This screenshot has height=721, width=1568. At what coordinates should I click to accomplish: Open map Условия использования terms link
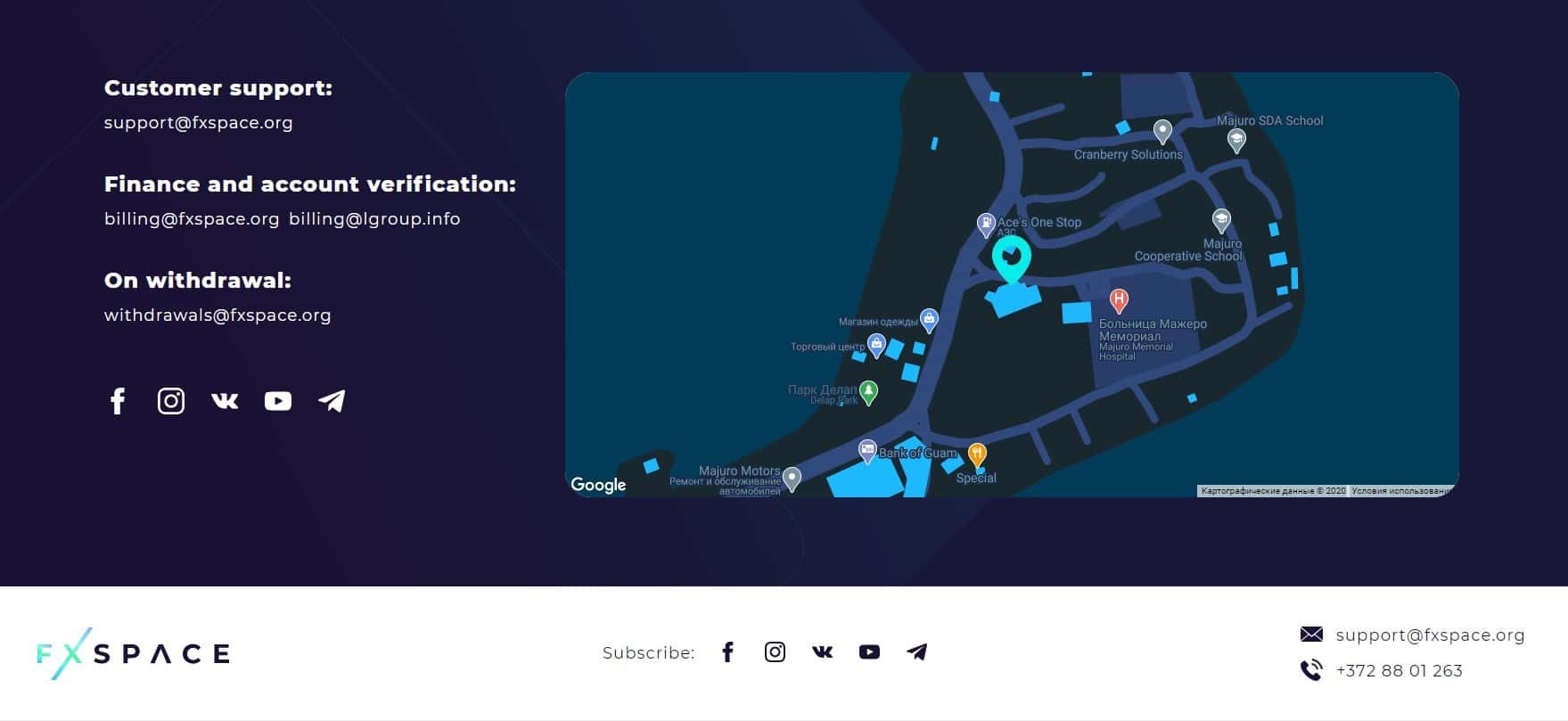(x=1403, y=491)
